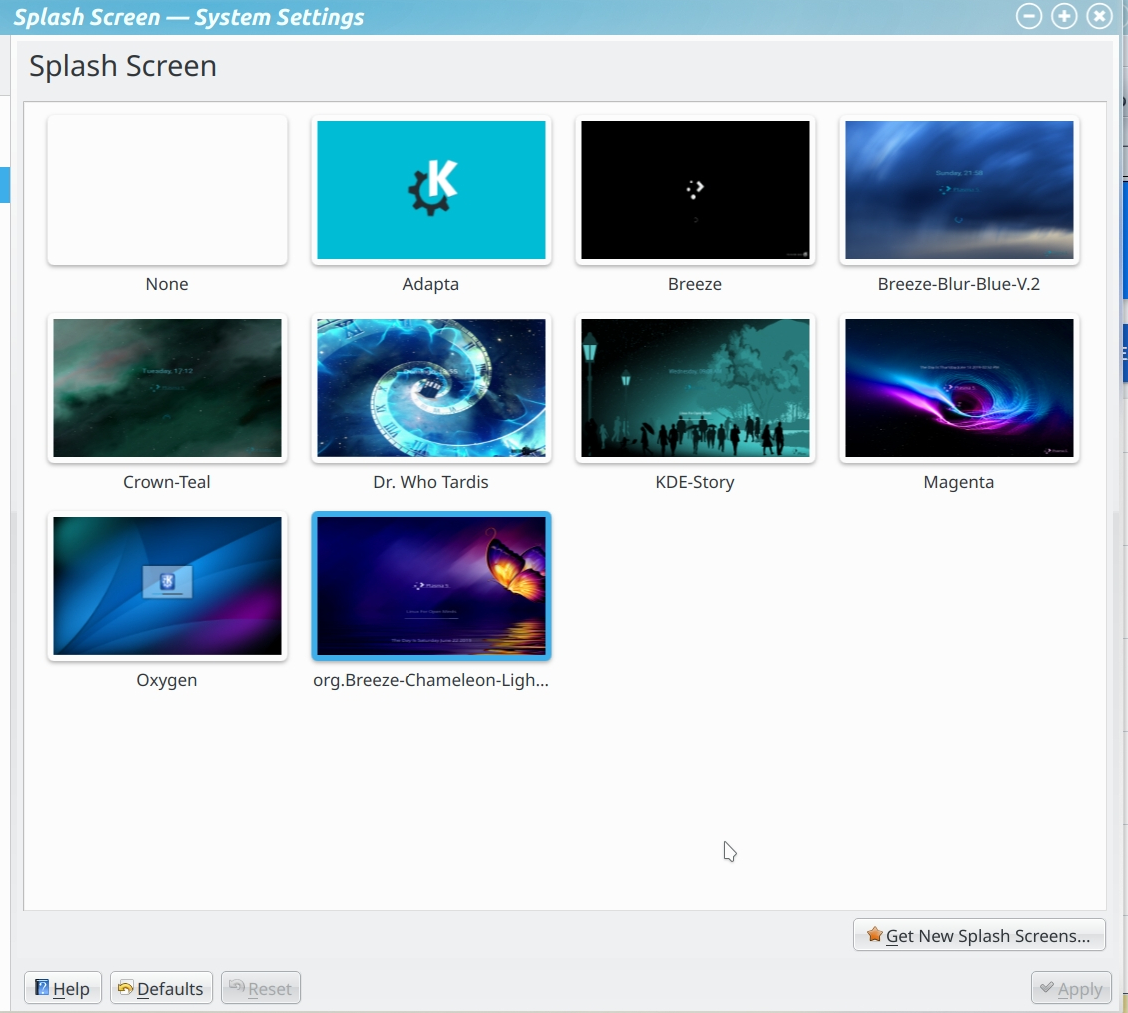1128x1013 pixels.
Task: Select the None option to disable splash screen
Action: [166, 190]
